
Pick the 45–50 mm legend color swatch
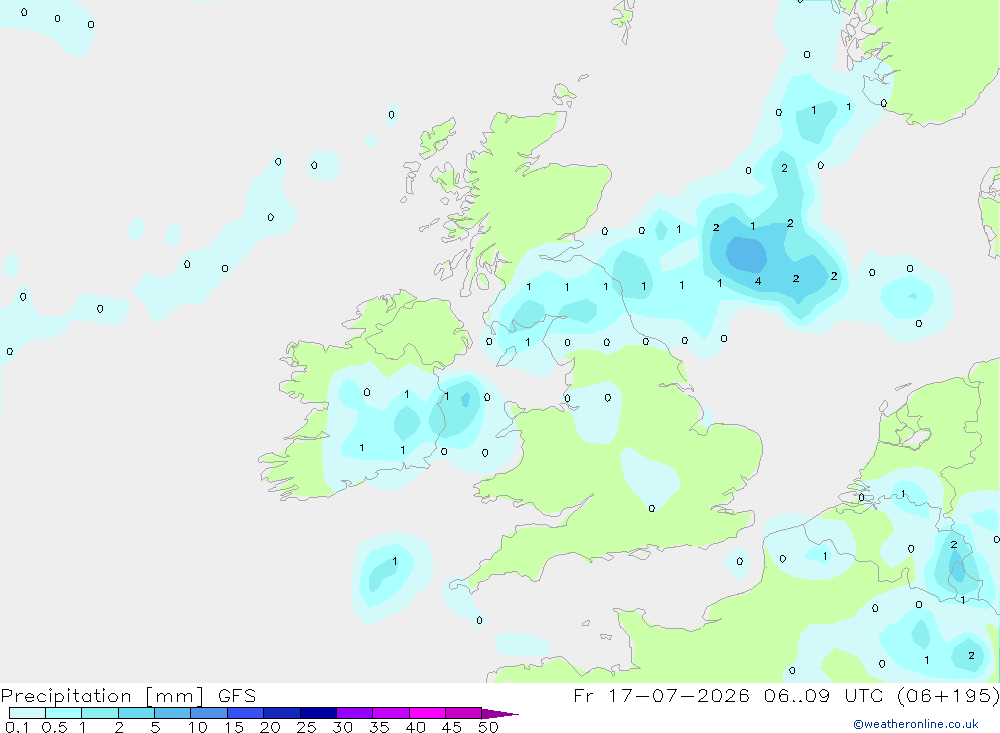[x=464, y=713]
